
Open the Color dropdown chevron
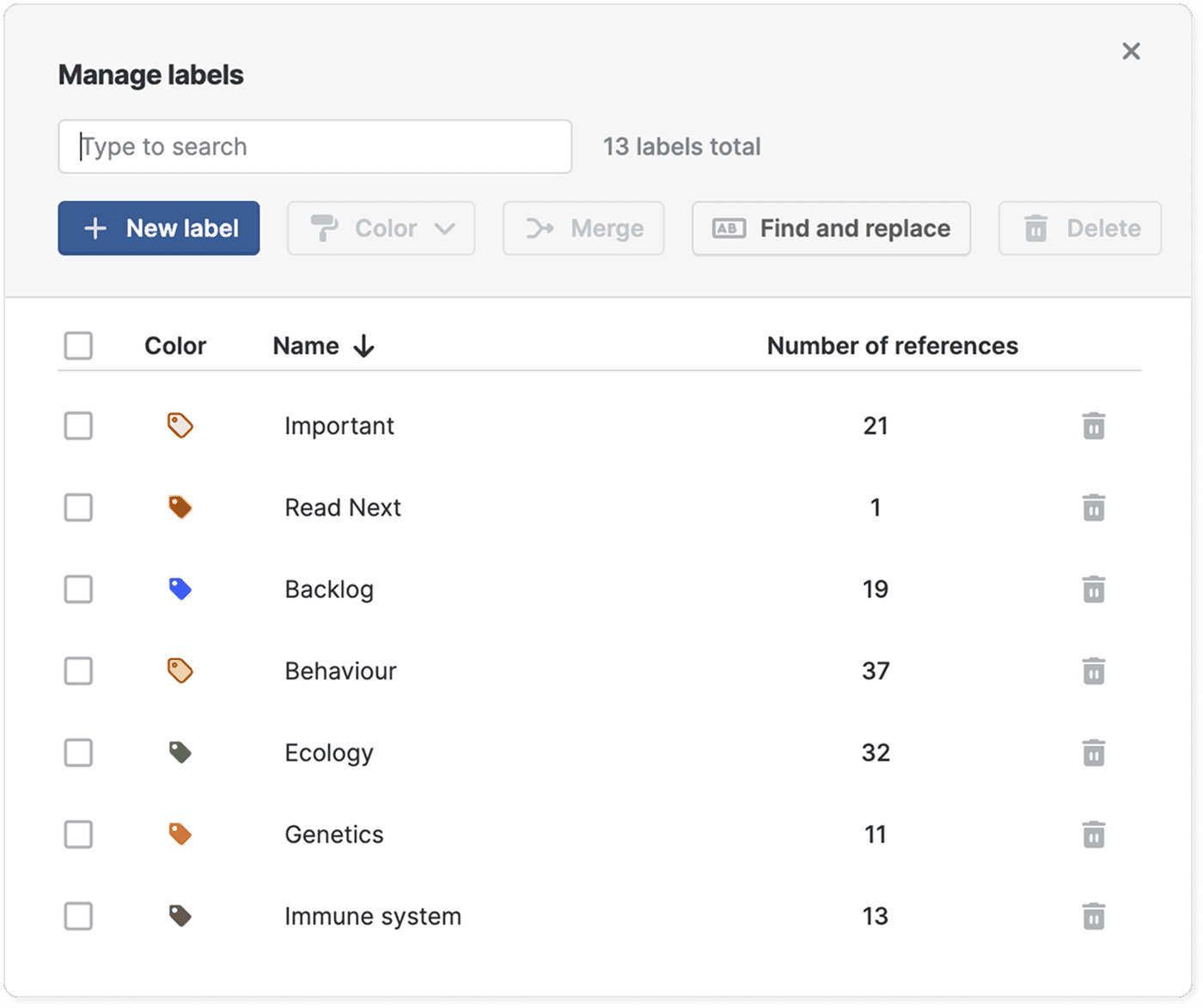446,229
